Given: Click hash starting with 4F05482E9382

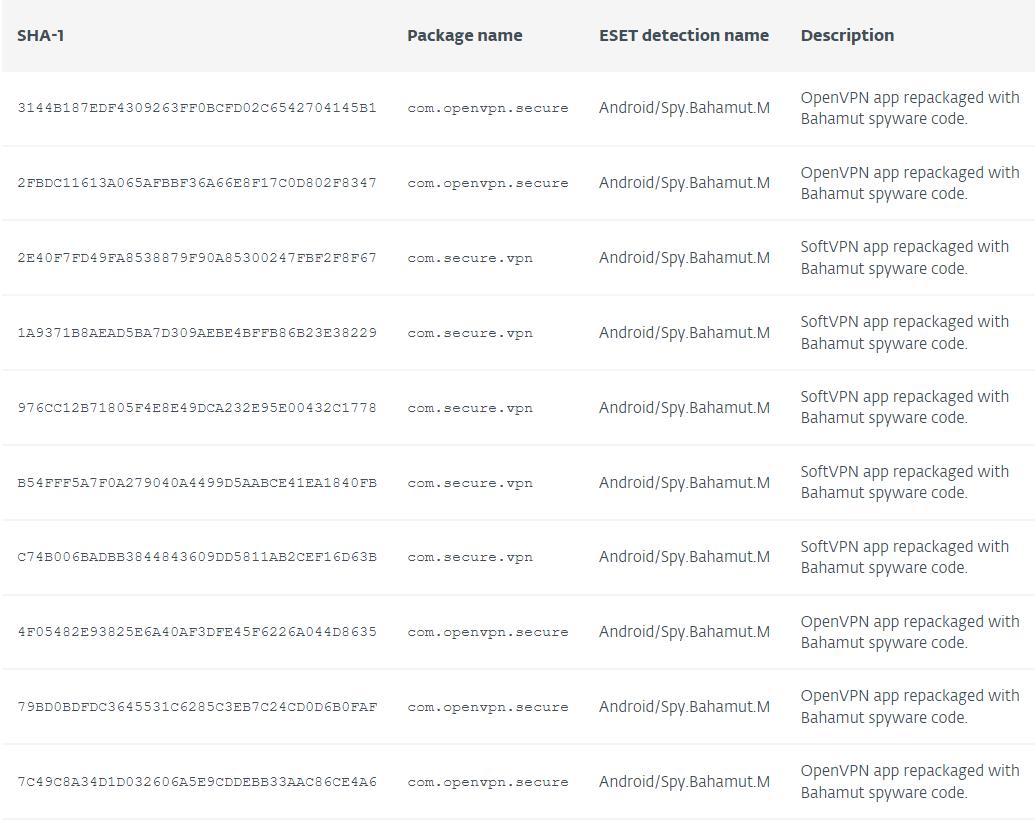Looking at the screenshot, I should click(x=196, y=632).
